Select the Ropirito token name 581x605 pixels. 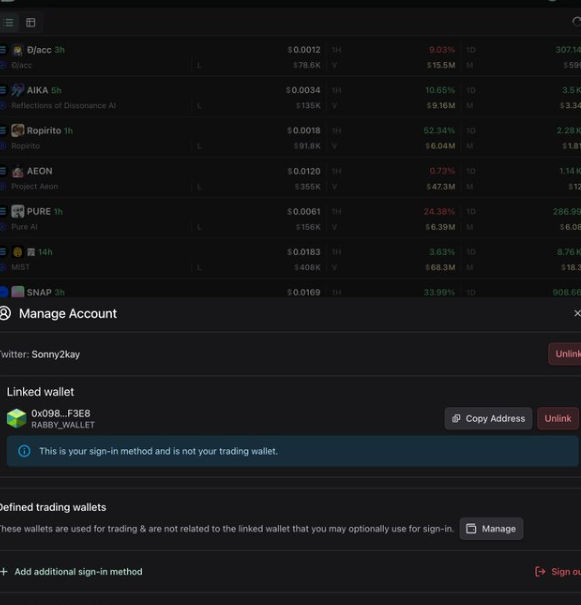(44, 131)
